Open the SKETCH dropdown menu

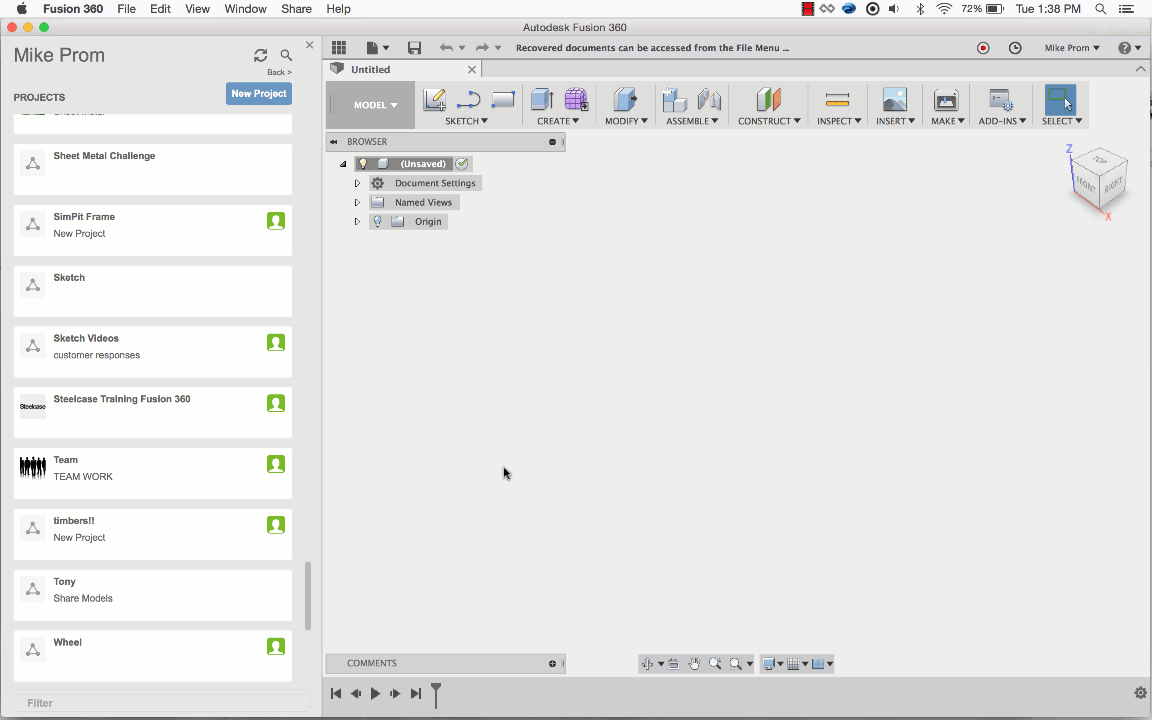pyautogui.click(x=467, y=121)
